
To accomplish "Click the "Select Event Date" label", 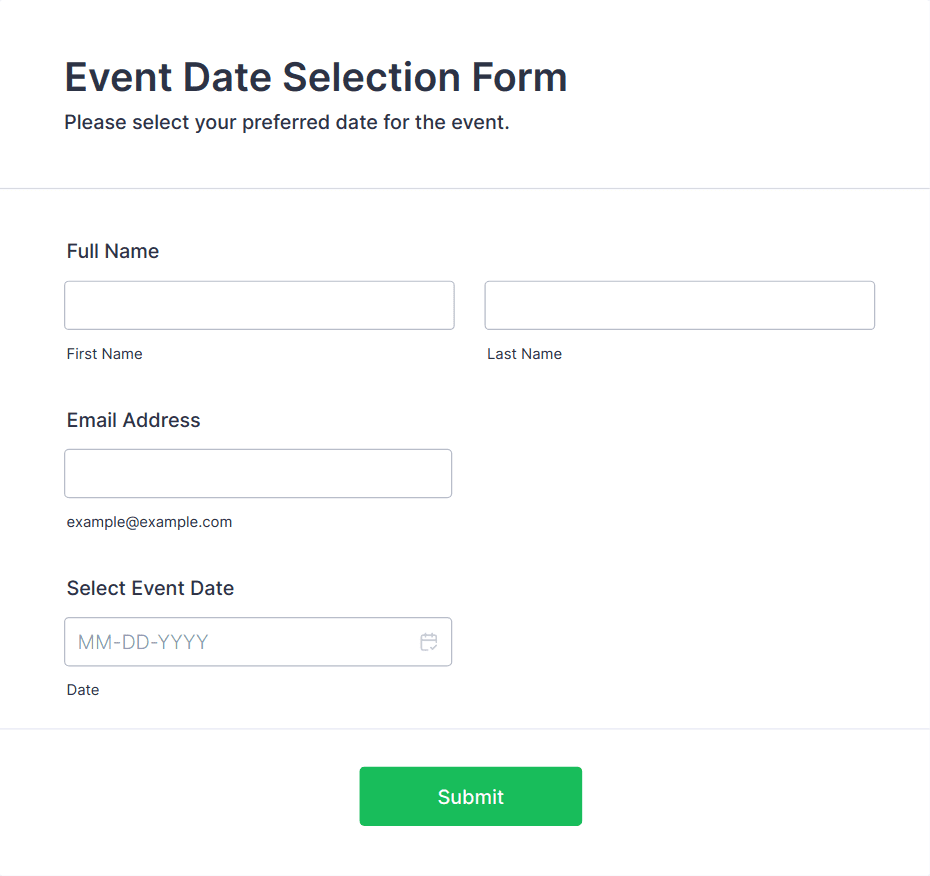I will (x=150, y=588).
